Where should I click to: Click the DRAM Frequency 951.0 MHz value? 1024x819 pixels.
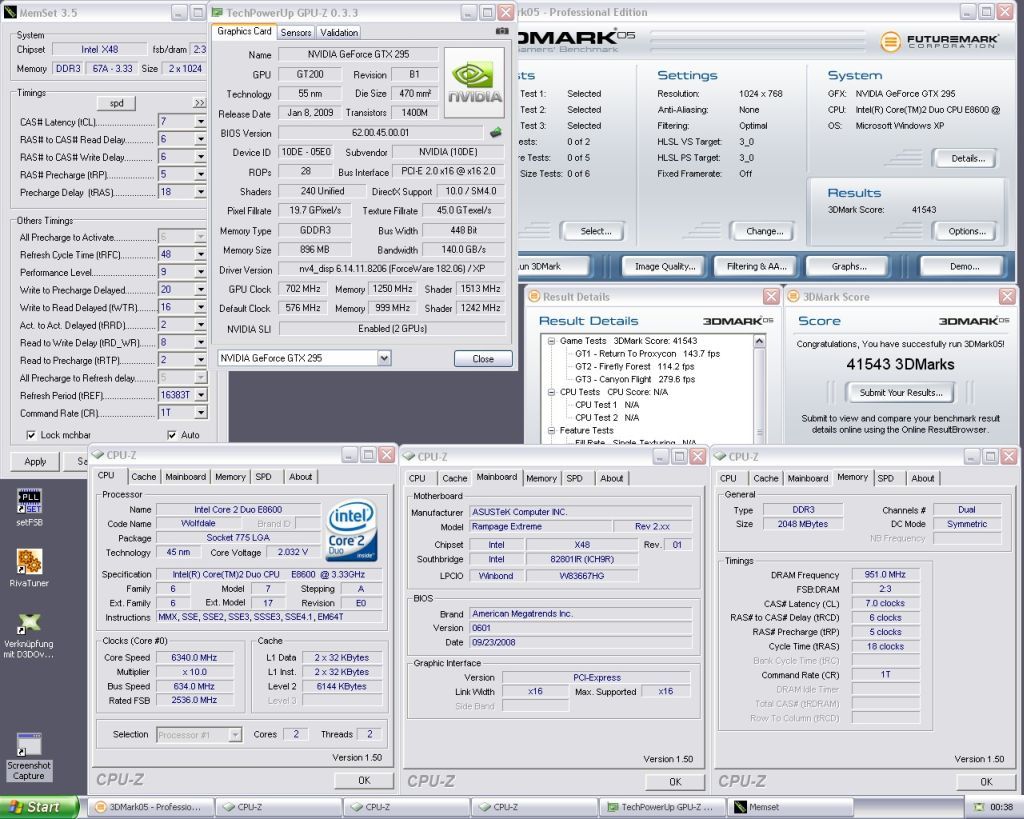885,575
